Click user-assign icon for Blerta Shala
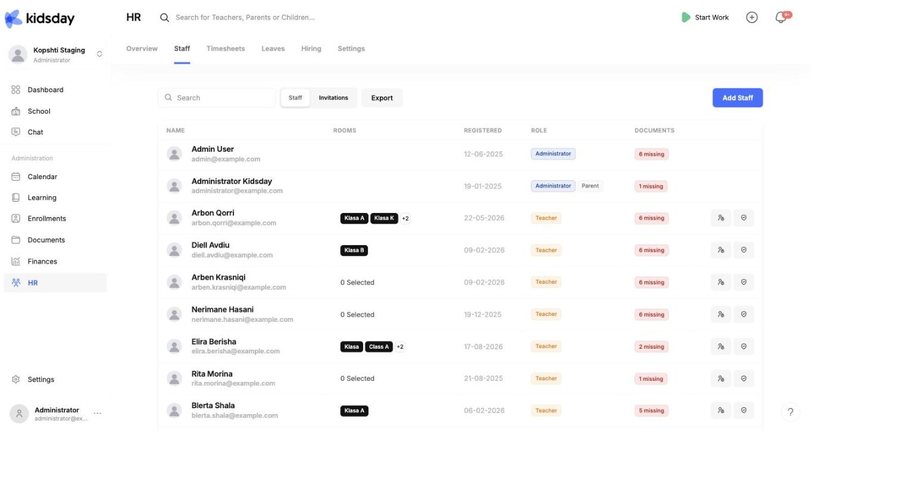Image resolution: width=900 pixels, height=479 pixels. point(721,411)
